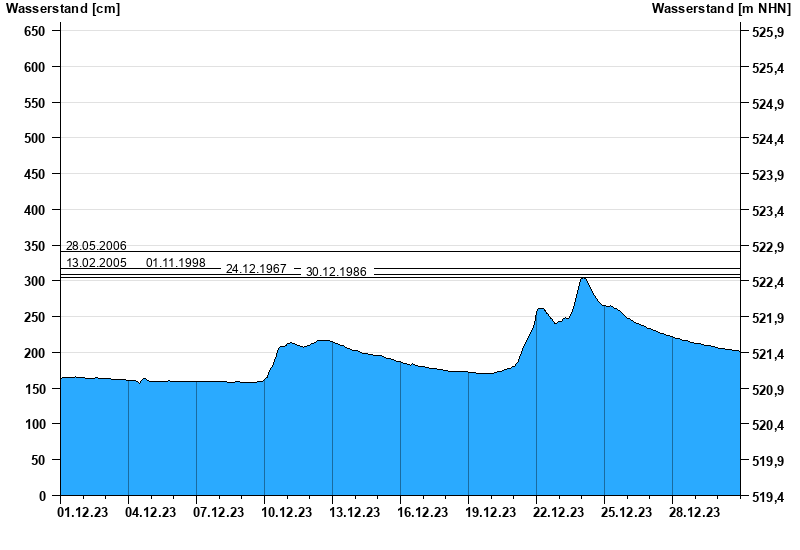Click the 01.12.23 date label

(83, 512)
